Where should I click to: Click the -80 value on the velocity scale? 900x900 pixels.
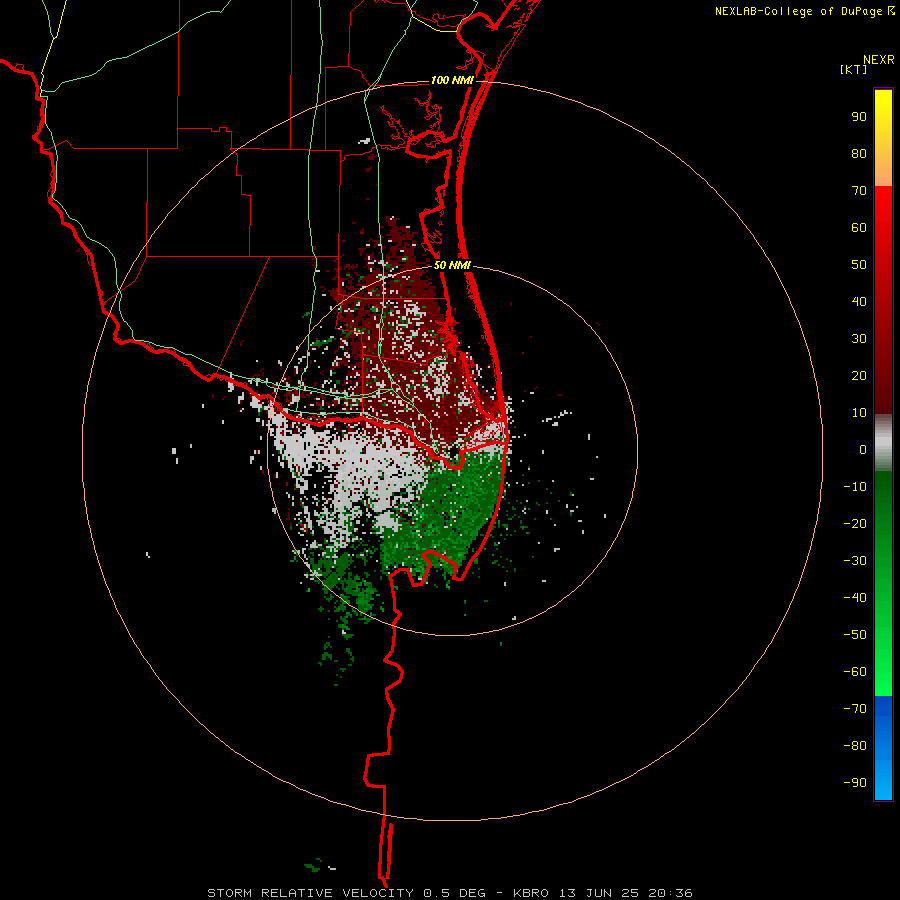[x=855, y=746]
